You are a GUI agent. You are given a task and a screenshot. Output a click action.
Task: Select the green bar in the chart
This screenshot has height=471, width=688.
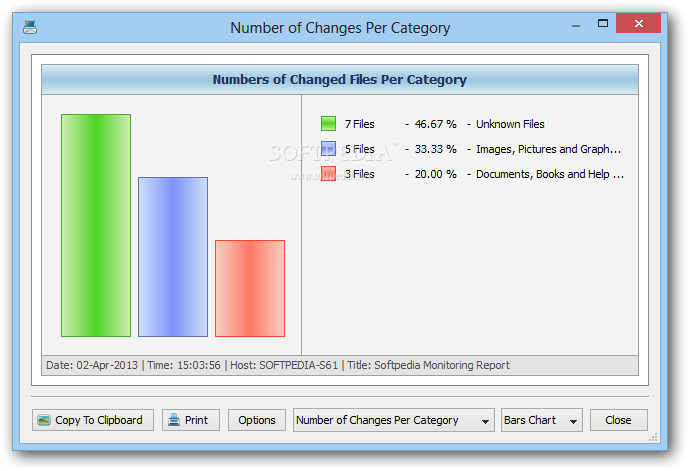pyautogui.click(x=96, y=226)
